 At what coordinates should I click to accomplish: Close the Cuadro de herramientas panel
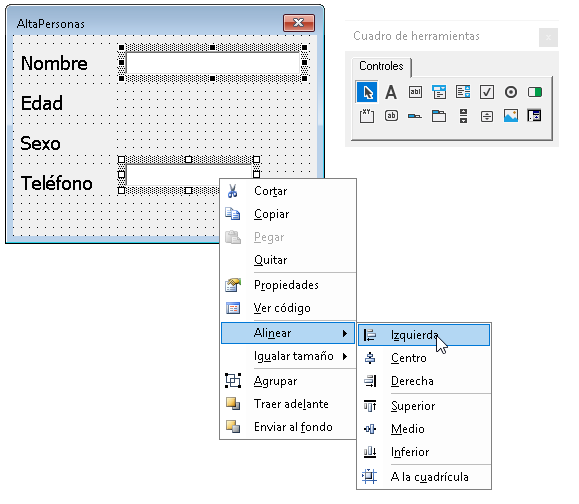548,37
